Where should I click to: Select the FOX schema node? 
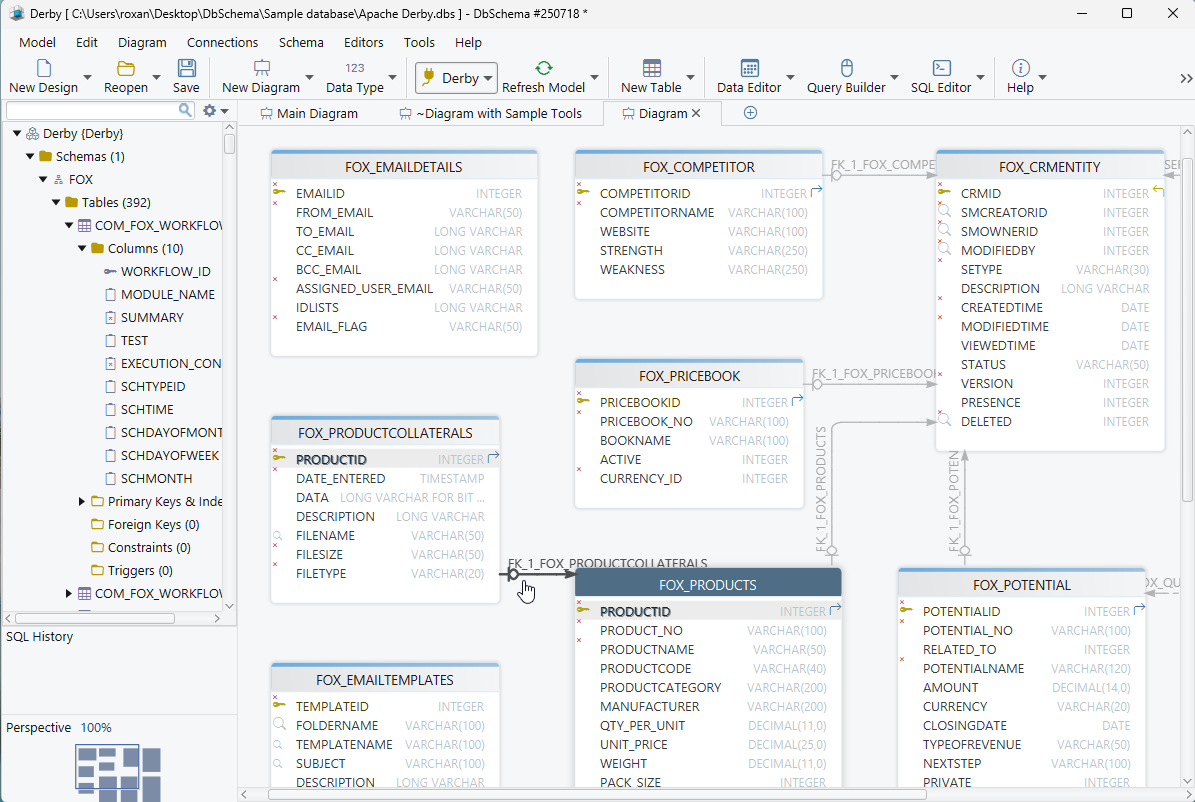coord(80,179)
